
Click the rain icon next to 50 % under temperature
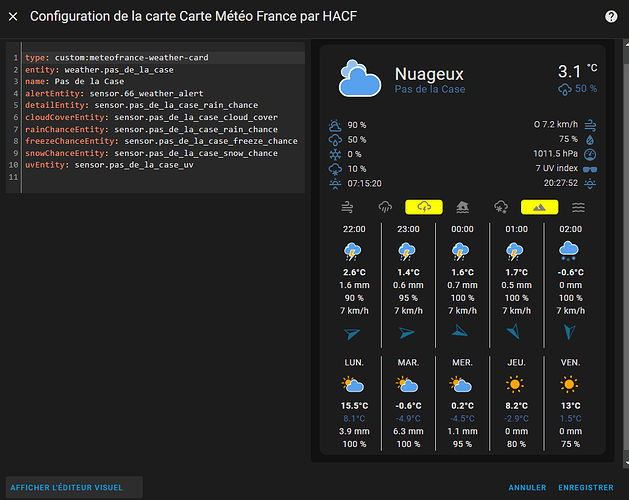tap(565, 89)
